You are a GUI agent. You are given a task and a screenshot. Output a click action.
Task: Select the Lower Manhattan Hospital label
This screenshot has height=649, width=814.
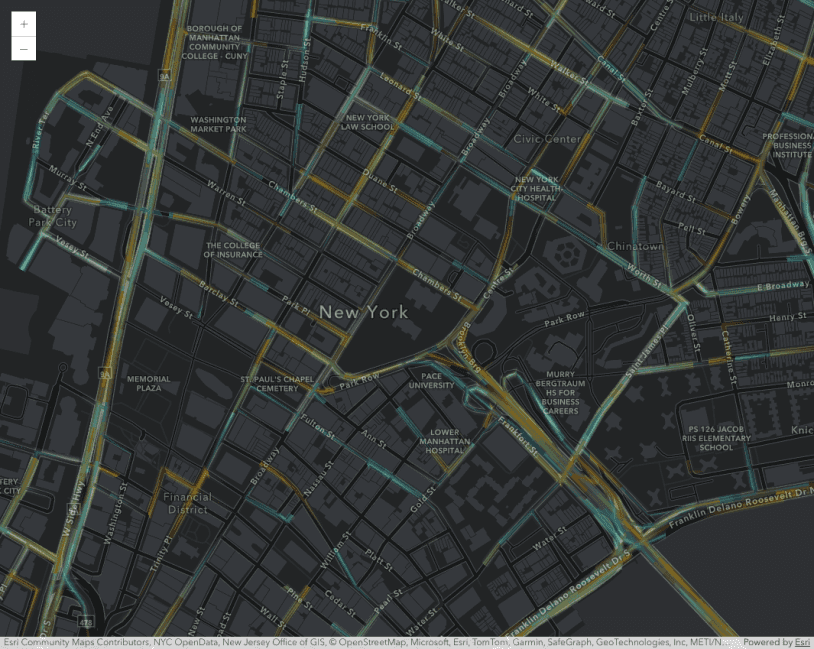pyautogui.click(x=446, y=440)
